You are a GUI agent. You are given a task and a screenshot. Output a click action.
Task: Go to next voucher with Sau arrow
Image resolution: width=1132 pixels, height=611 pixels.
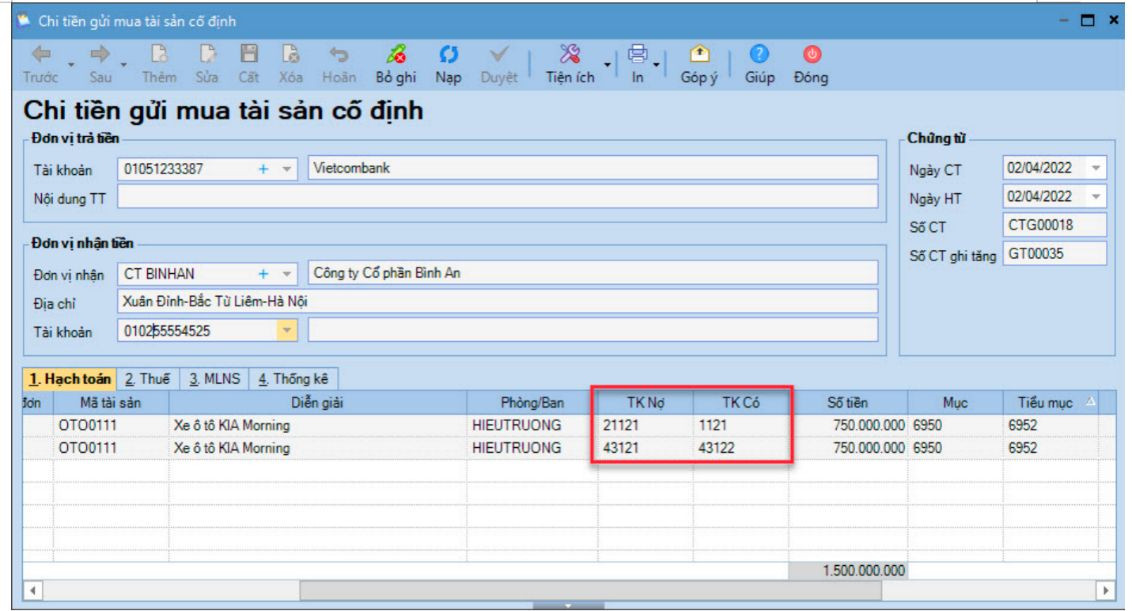click(x=100, y=54)
